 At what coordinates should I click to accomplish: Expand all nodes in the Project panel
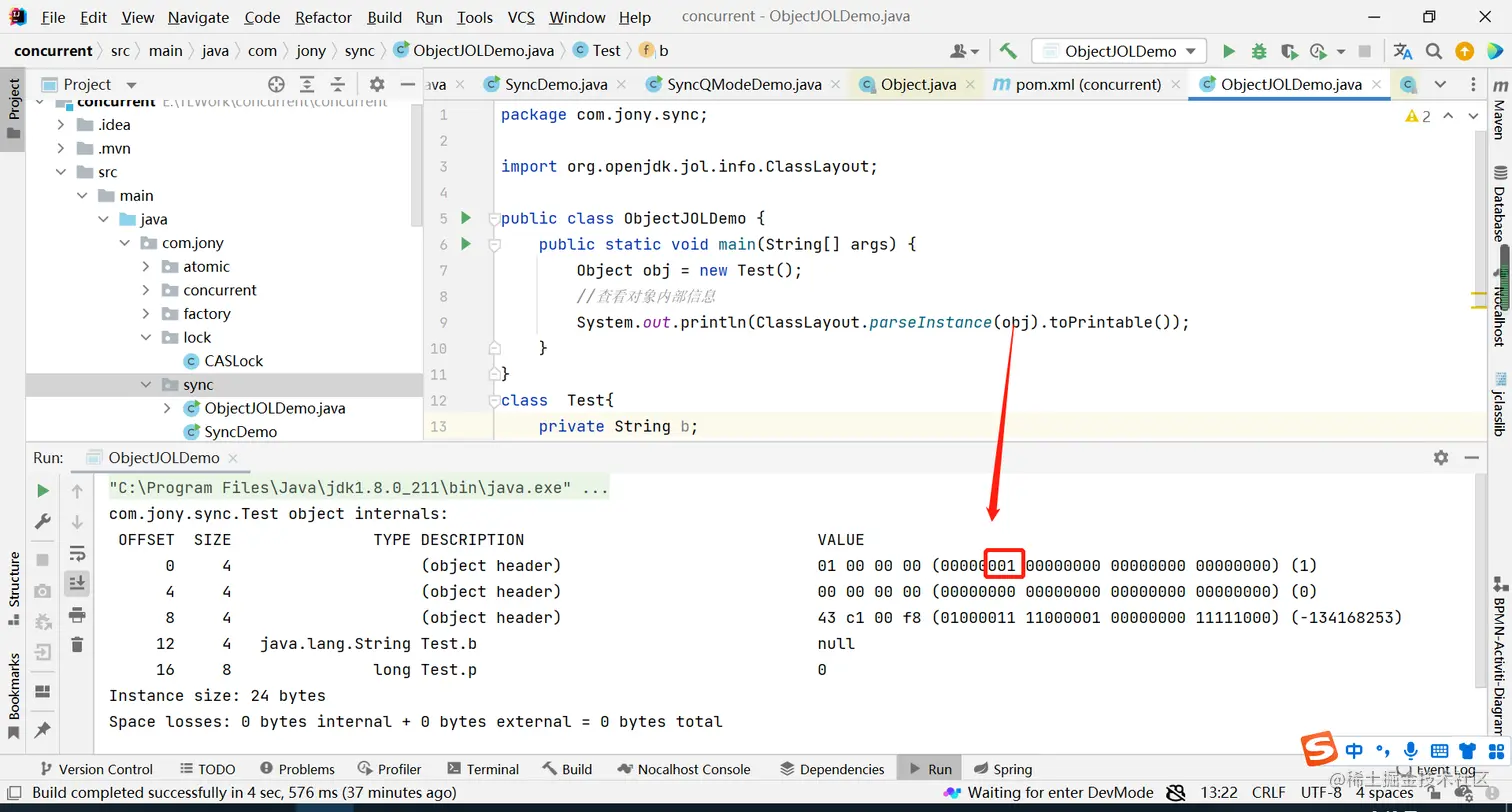click(307, 85)
